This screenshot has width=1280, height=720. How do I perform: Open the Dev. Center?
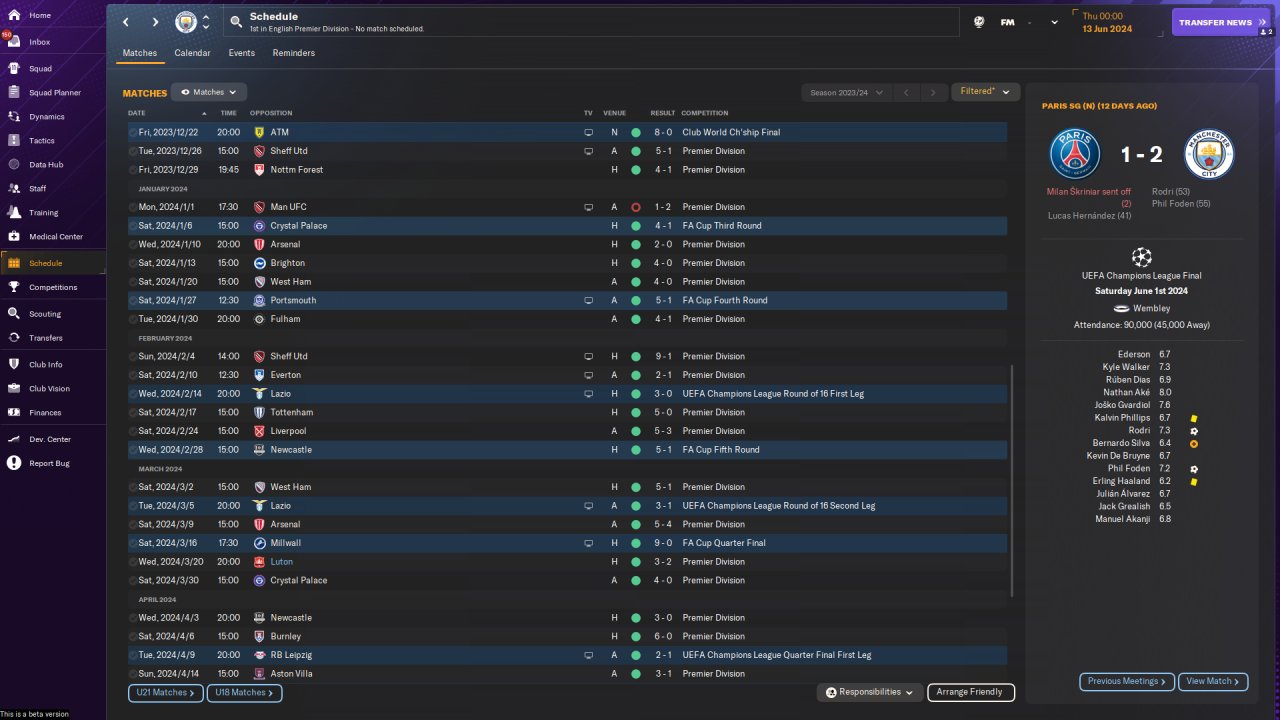(x=50, y=440)
